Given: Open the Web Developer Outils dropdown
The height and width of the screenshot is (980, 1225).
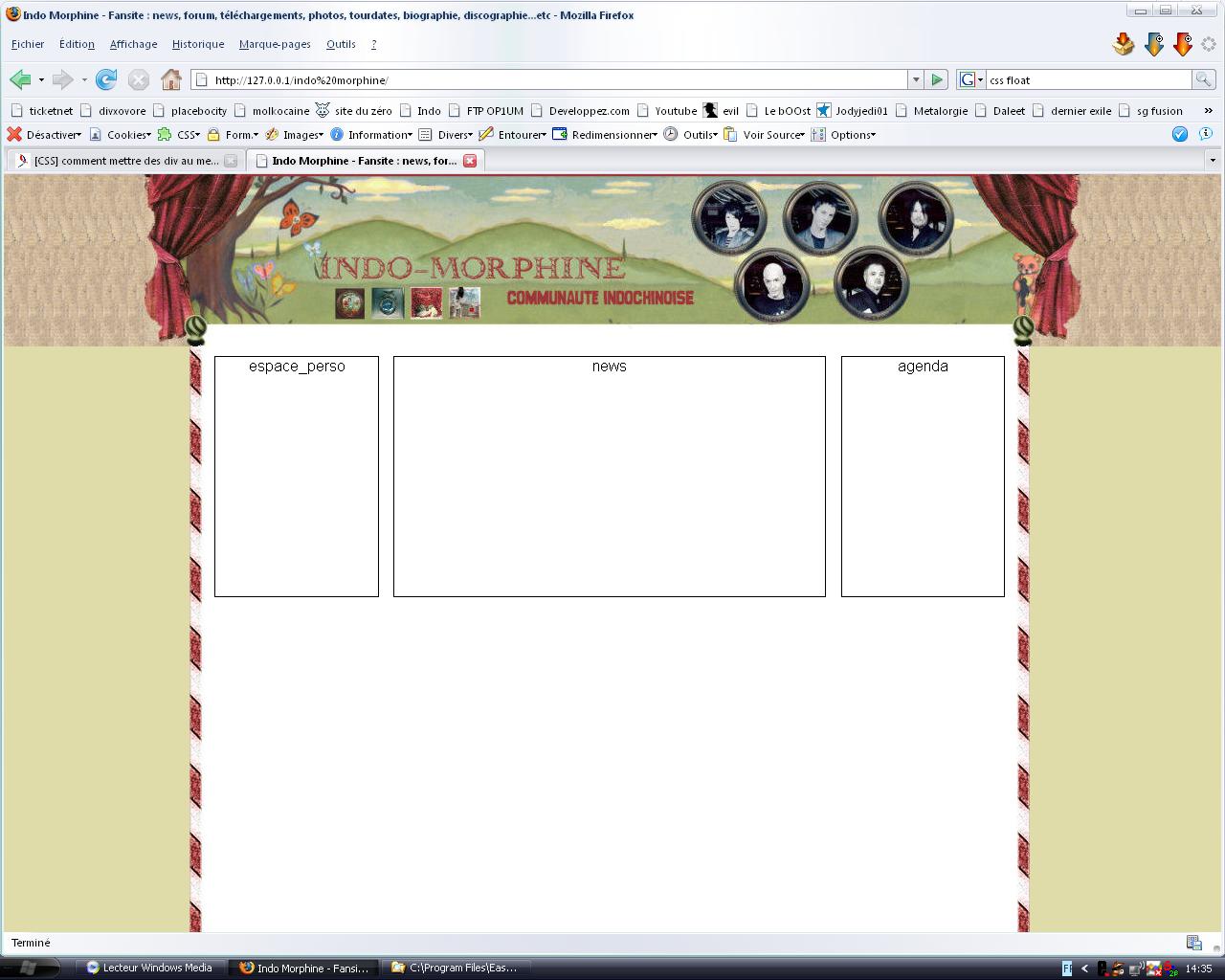Looking at the screenshot, I should click(x=691, y=134).
